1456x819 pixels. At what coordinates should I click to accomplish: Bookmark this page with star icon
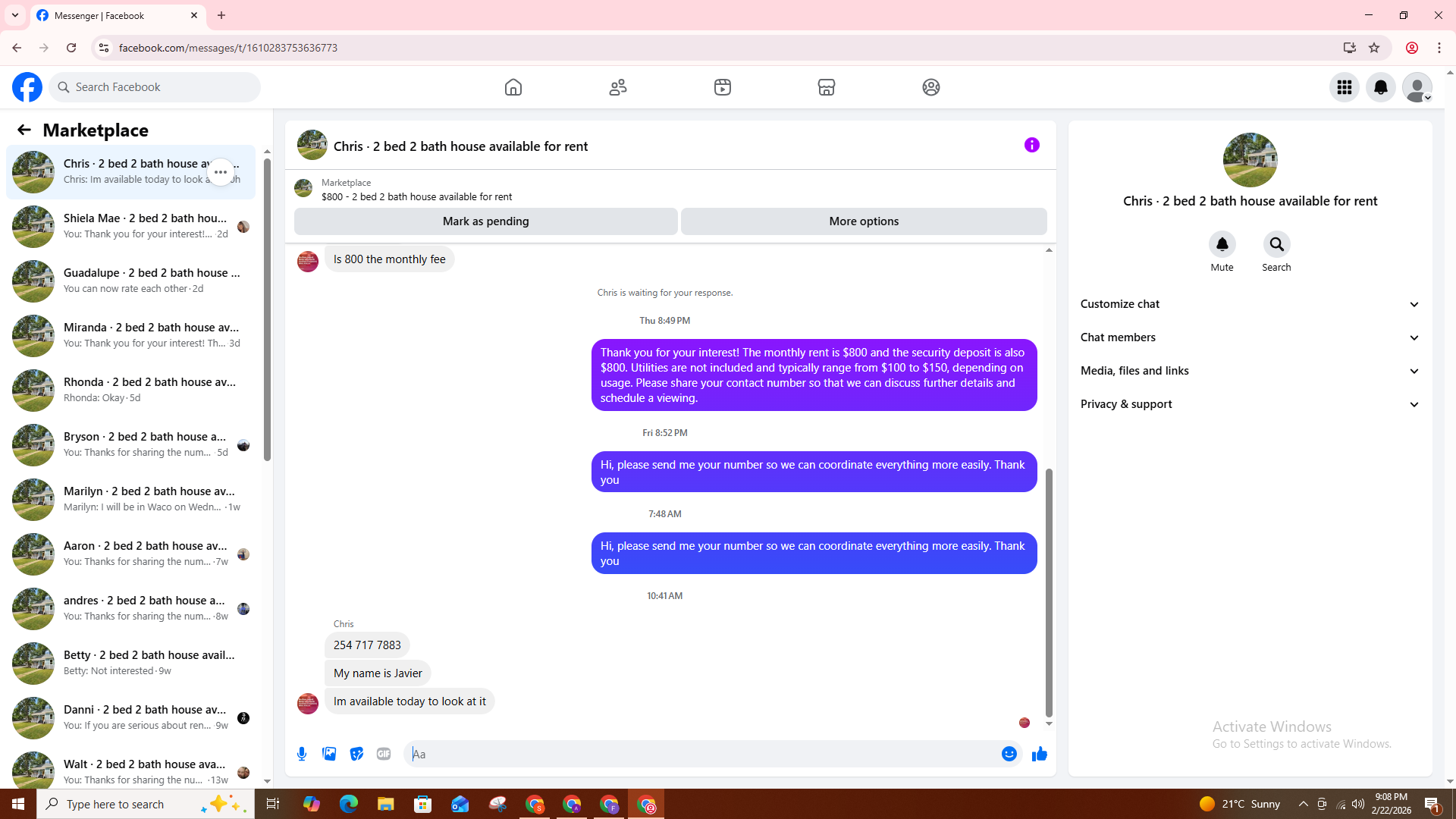click(1374, 48)
